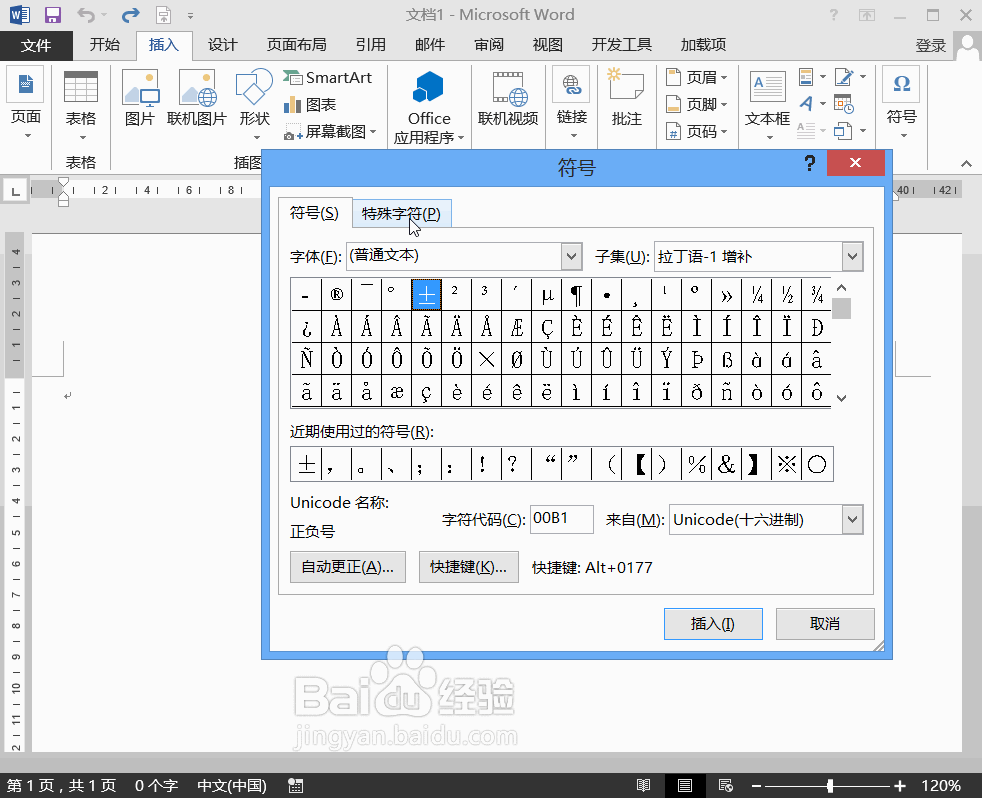Expand the font (字体) dropdown

[571, 257]
